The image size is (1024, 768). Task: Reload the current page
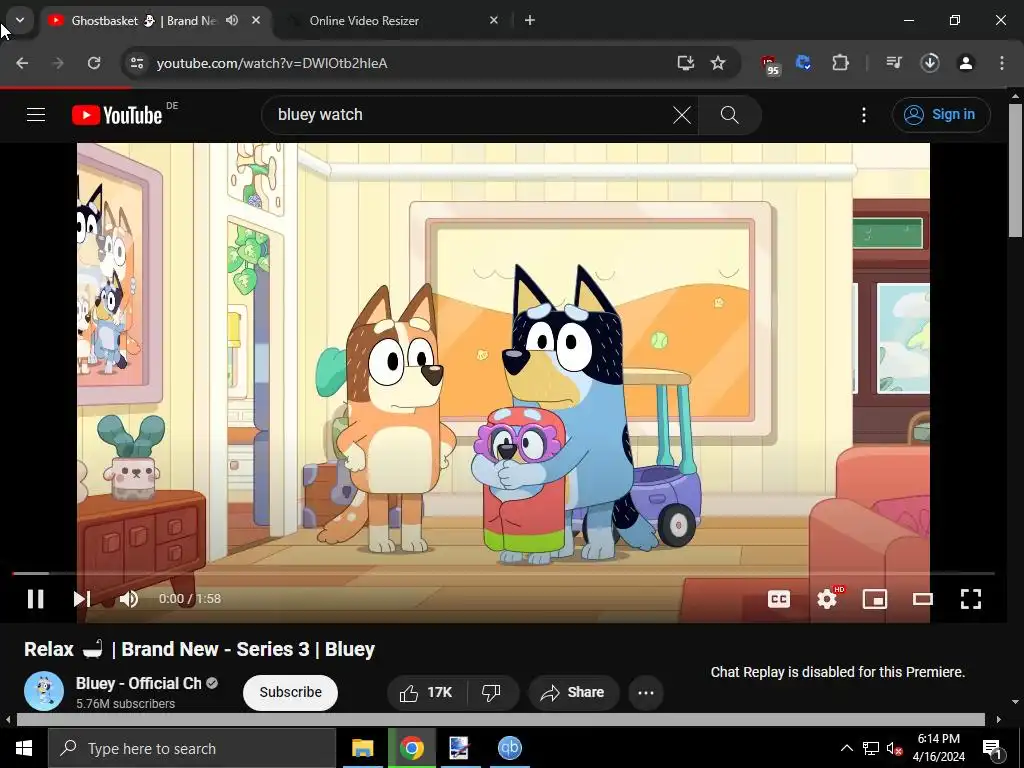coord(94,63)
